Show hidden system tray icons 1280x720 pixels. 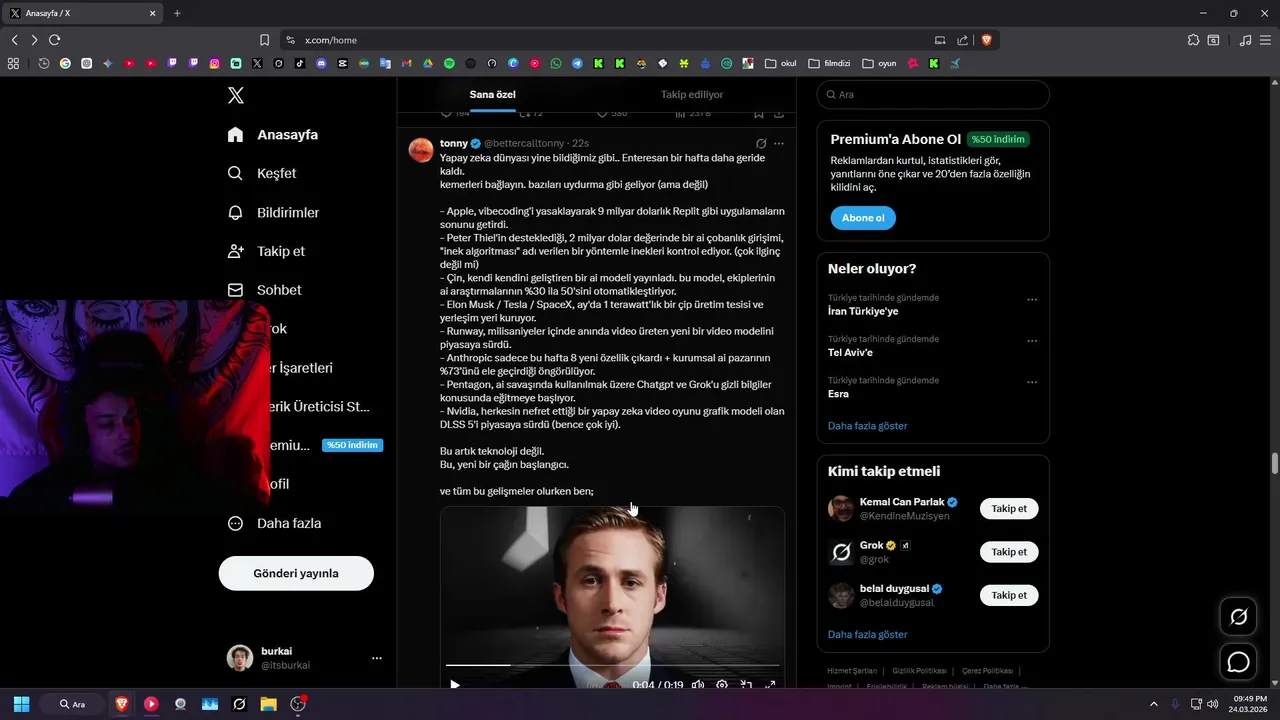(1153, 704)
